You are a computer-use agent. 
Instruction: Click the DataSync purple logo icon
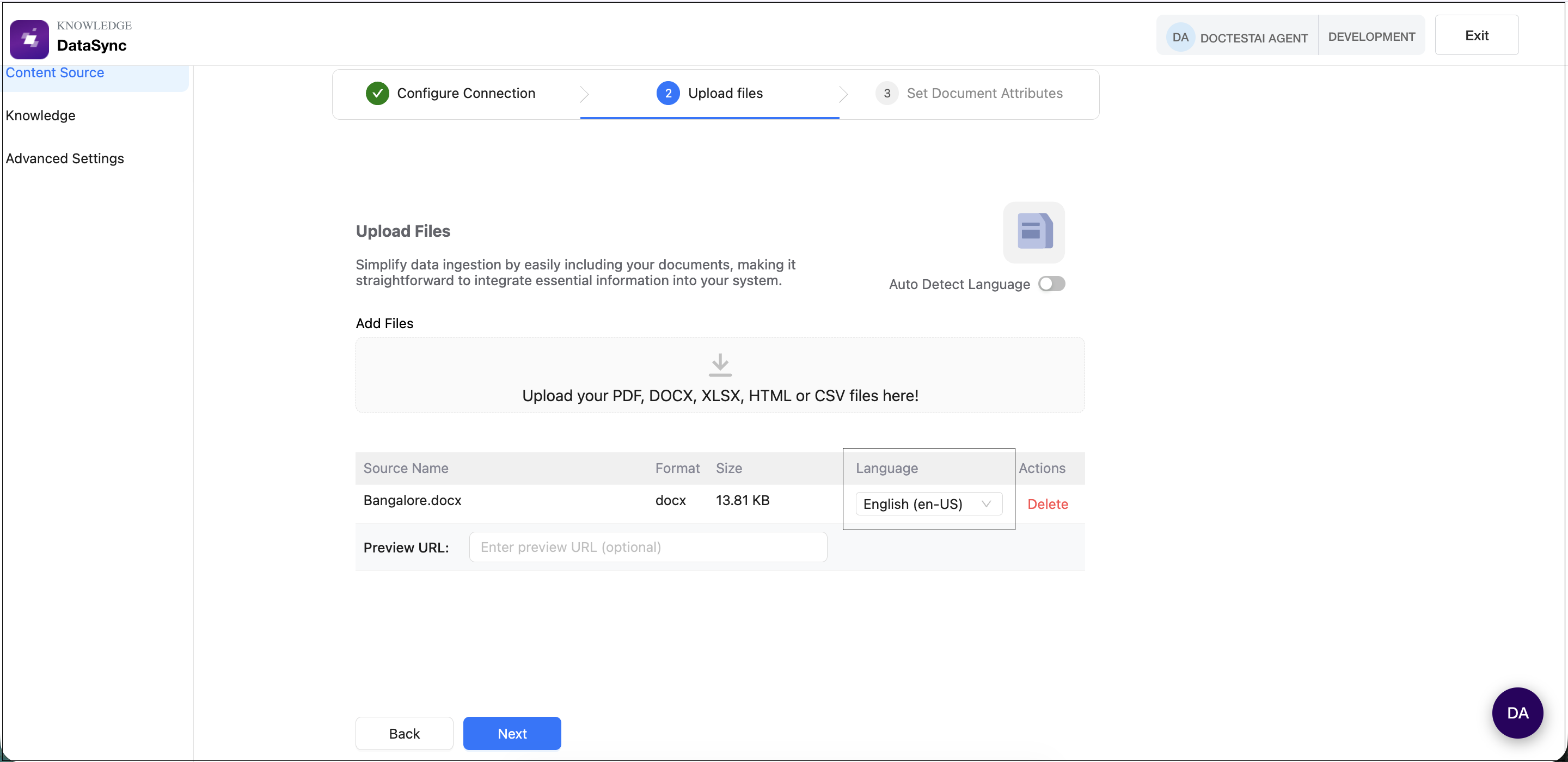[29, 39]
